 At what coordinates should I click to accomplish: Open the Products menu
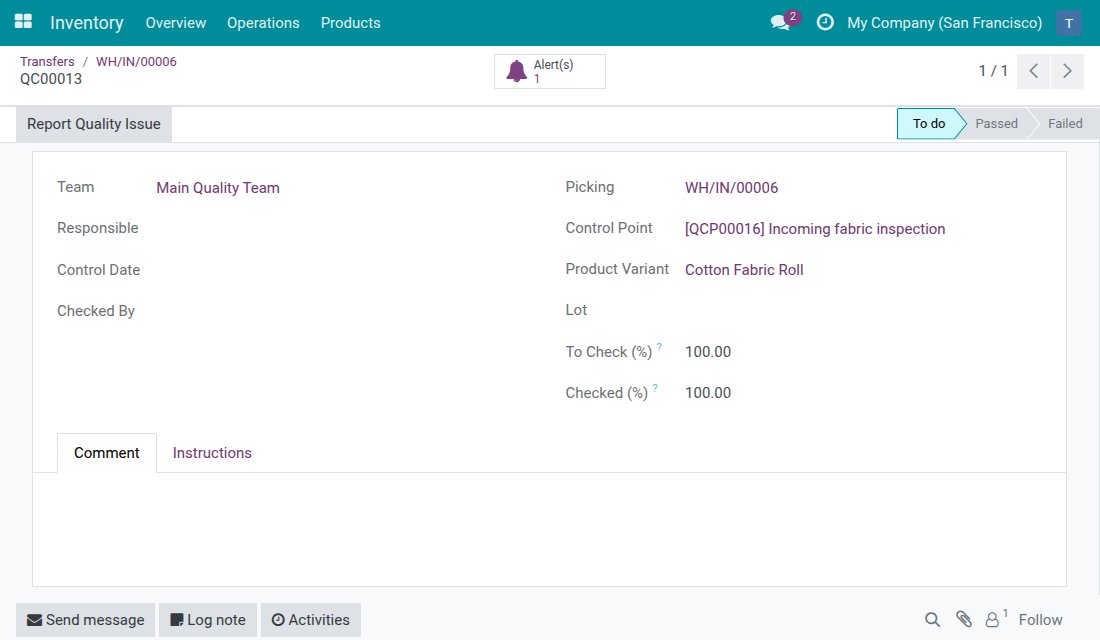point(350,23)
